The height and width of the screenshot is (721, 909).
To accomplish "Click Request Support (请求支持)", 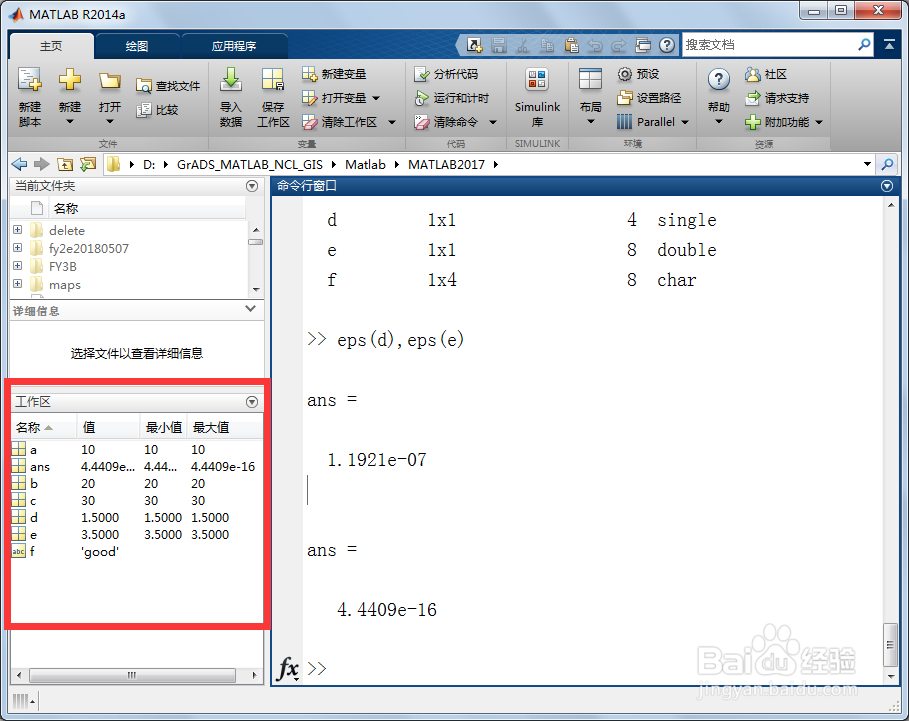I will (x=777, y=98).
